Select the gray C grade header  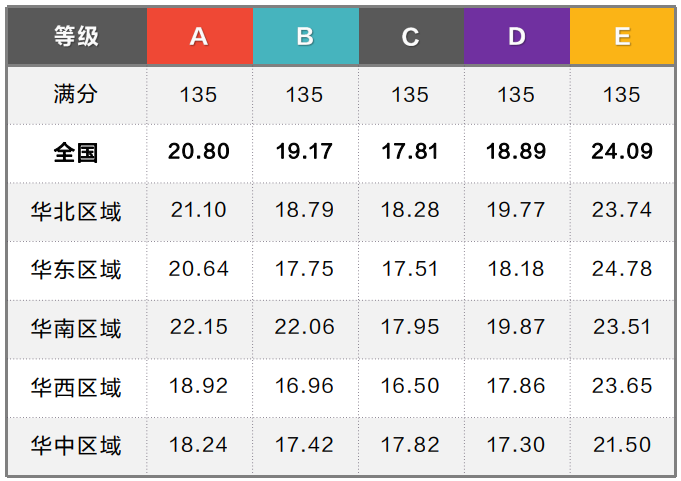[x=410, y=37]
